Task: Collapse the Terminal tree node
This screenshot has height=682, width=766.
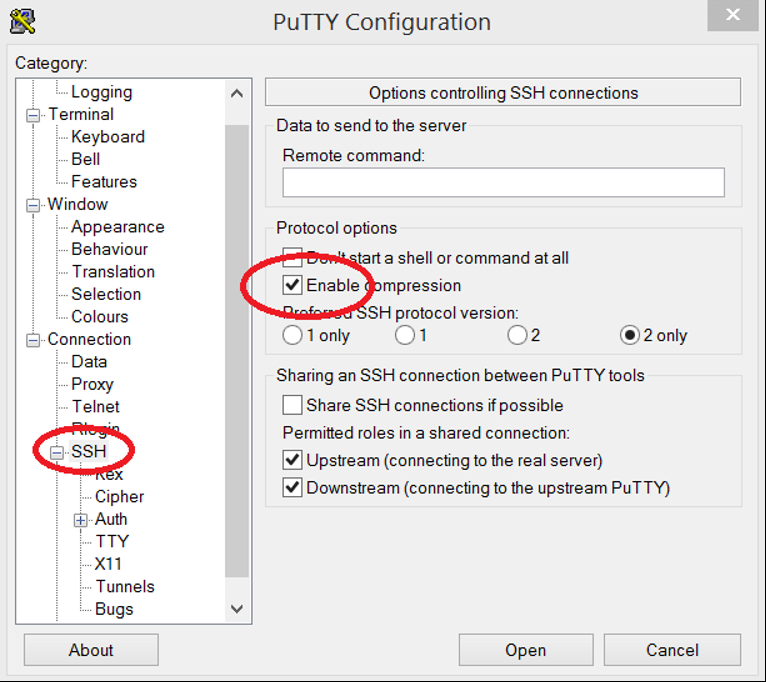Action: (x=33, y=115)
